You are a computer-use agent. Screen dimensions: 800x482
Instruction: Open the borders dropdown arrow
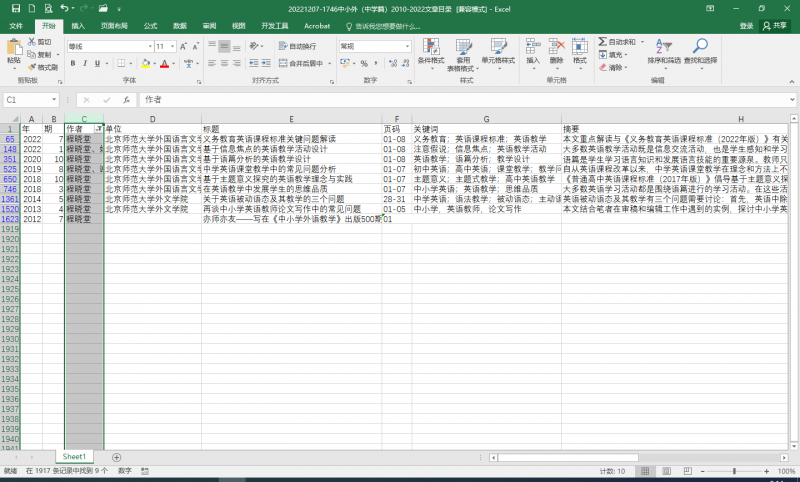(x=130, y=63)
